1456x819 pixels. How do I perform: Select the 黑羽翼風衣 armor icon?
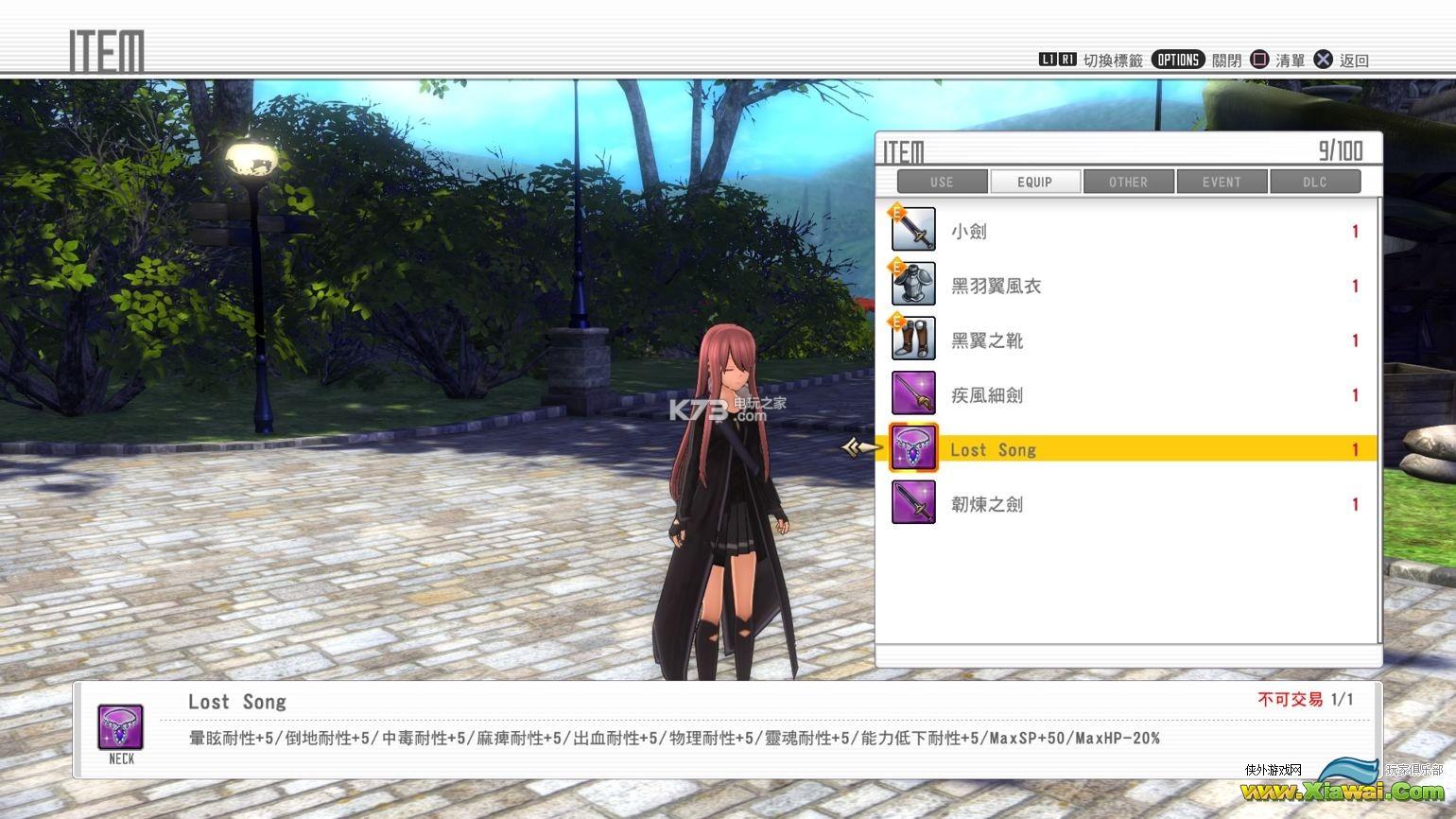click(x=913, y=285)
